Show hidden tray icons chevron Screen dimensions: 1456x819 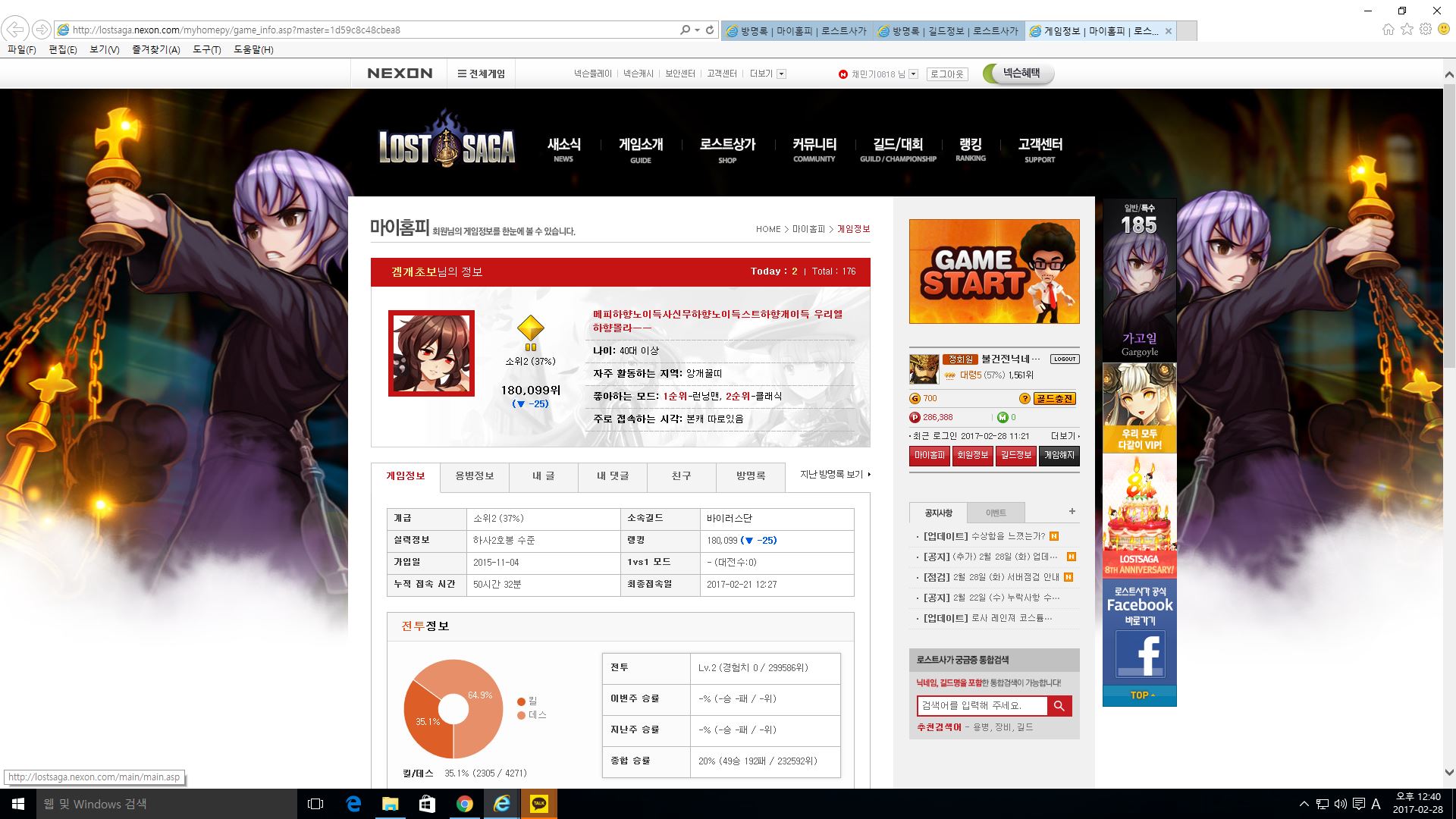pyautogui.click(x=1304, y=804)
